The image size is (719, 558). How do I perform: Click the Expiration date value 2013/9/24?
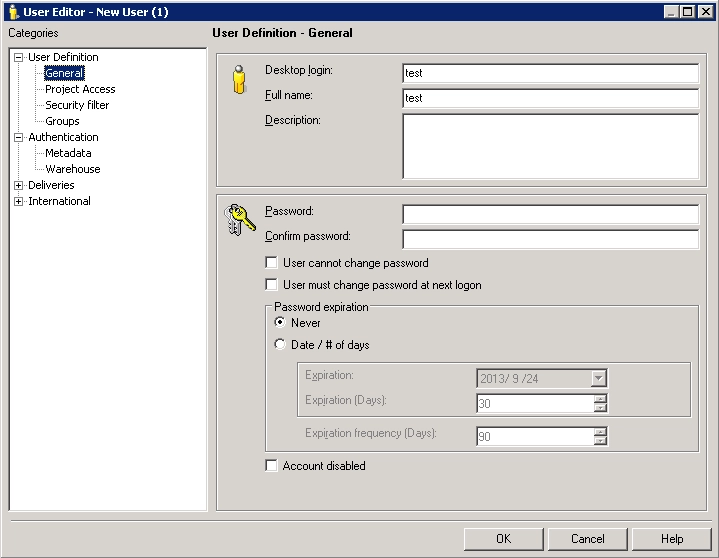tap(509, 379)
